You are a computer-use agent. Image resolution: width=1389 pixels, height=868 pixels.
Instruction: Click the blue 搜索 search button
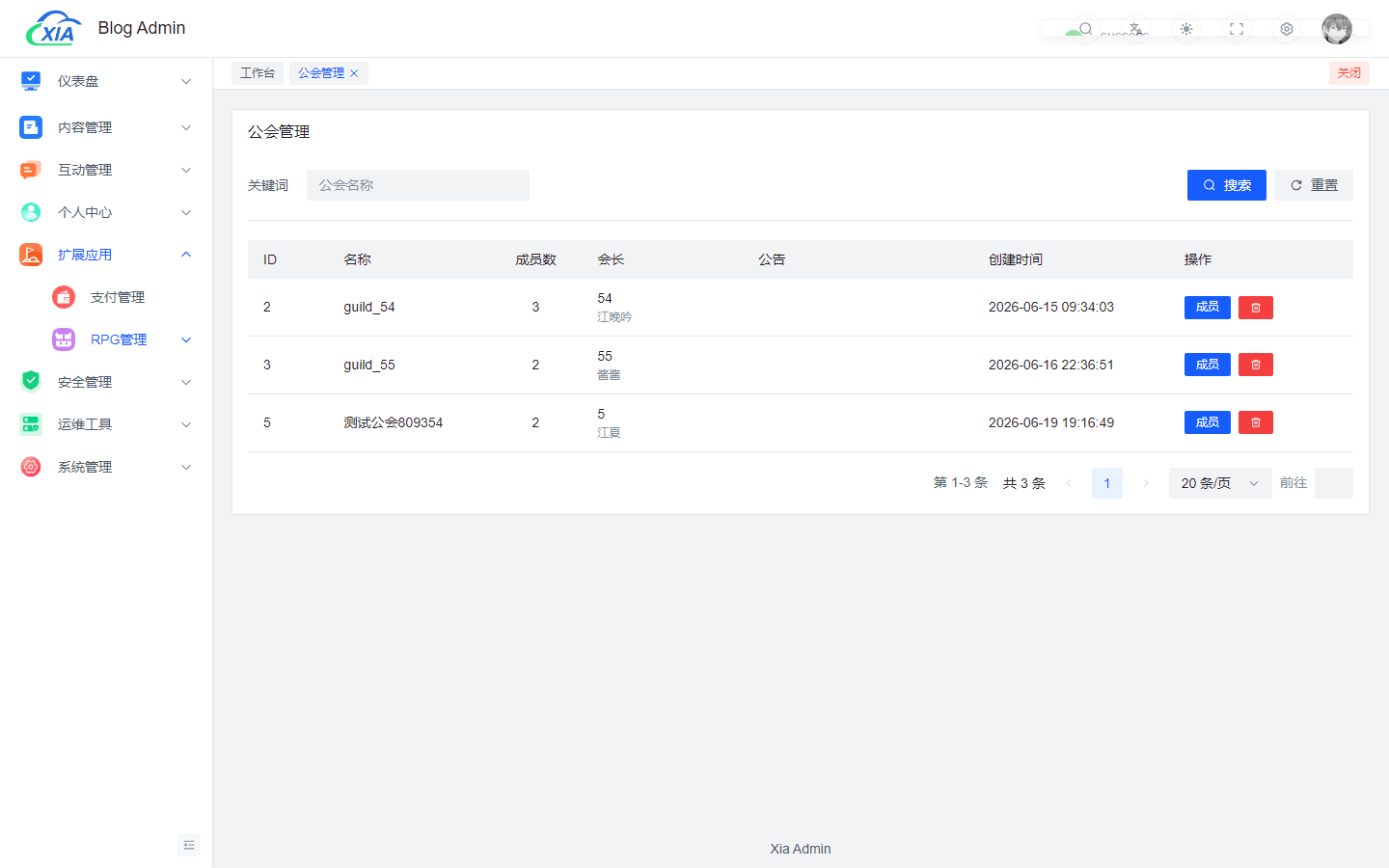pos(1227,185)
